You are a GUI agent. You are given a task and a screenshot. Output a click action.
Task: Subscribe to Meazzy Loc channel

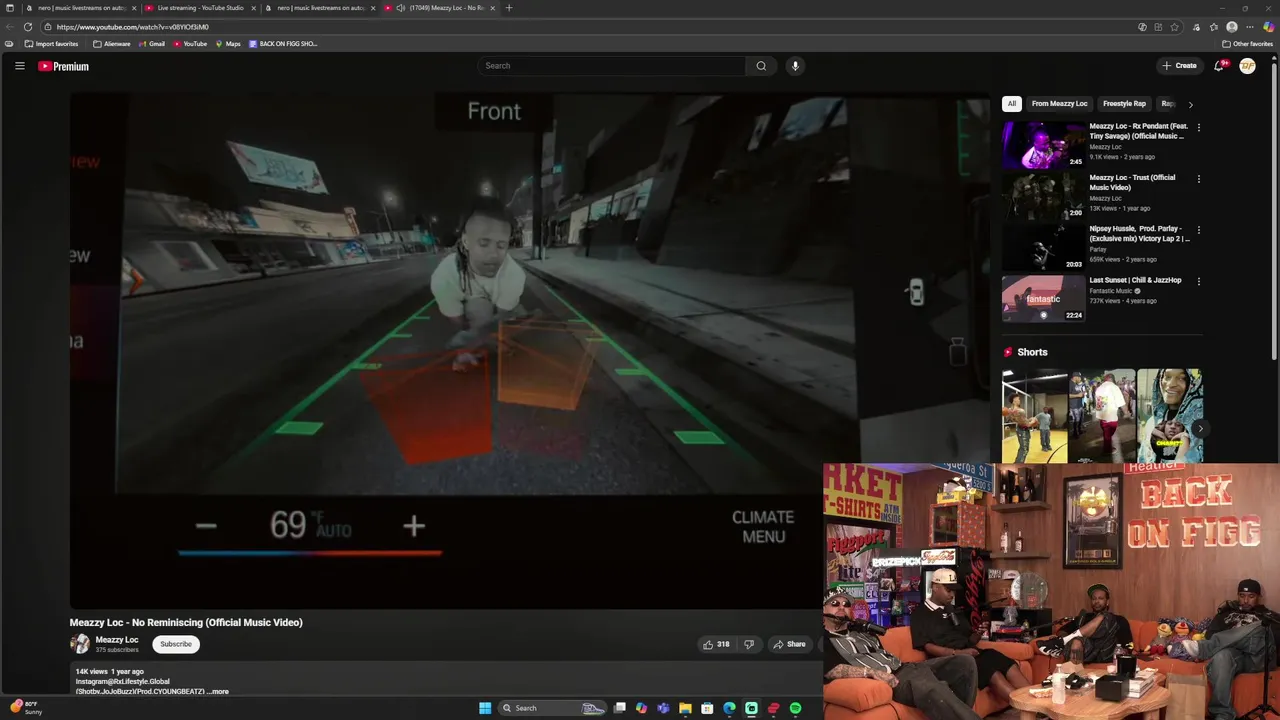click(176, 644)
